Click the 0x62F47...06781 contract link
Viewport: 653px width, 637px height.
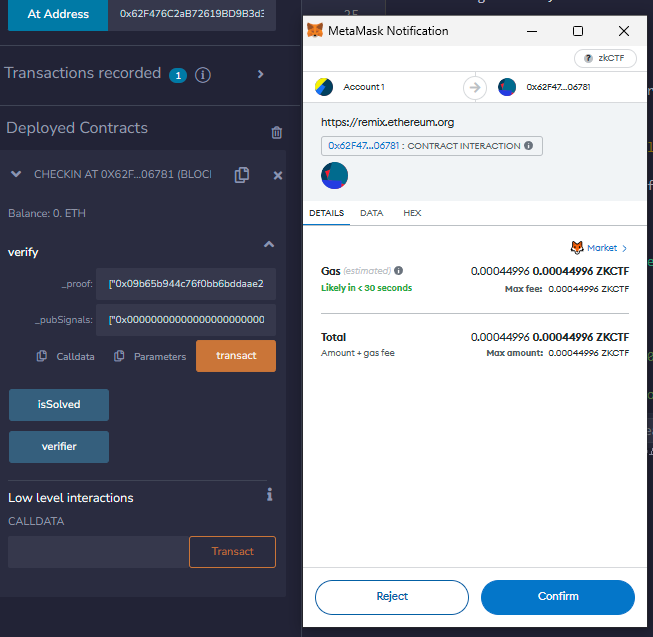tap(363, 146)
